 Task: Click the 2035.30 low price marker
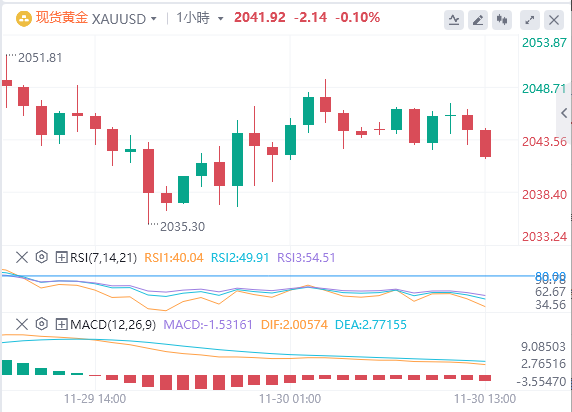[182, 227]
